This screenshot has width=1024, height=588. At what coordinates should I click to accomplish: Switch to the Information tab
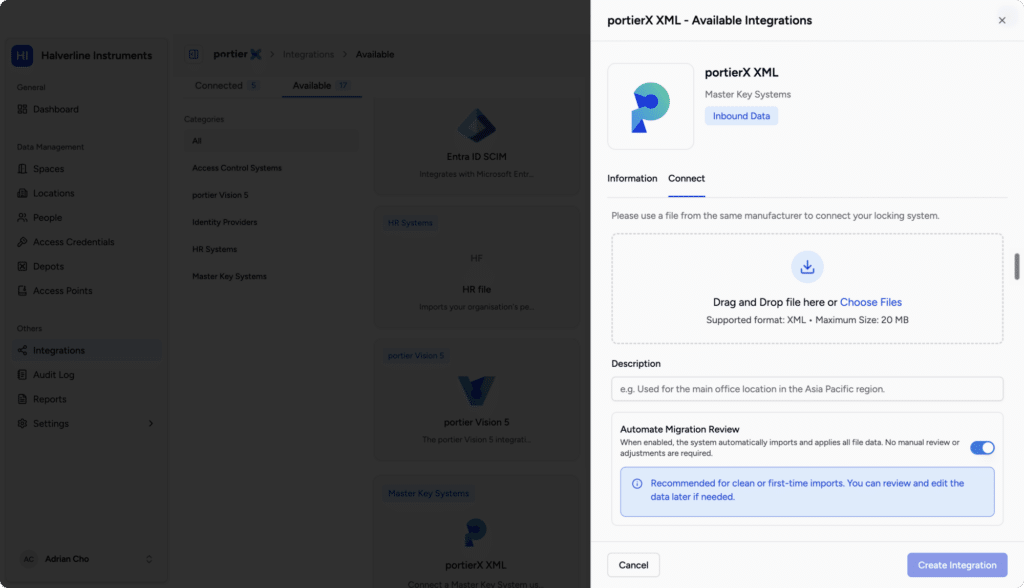[x=632, y=178]
